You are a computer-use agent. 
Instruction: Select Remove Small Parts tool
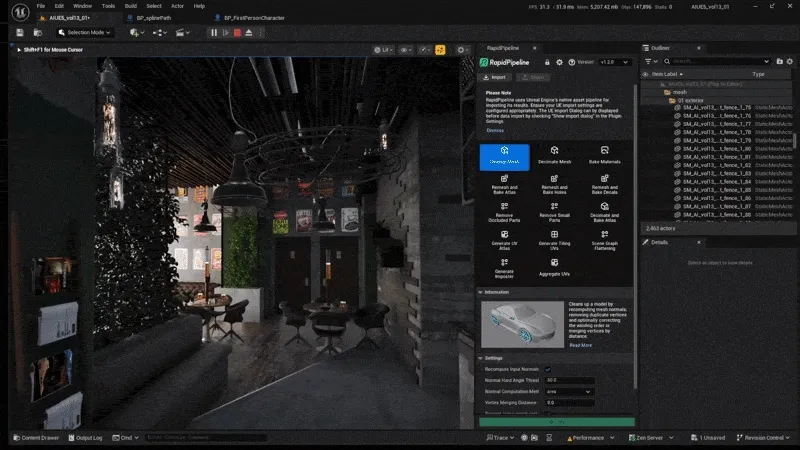[x=552, y=211]
